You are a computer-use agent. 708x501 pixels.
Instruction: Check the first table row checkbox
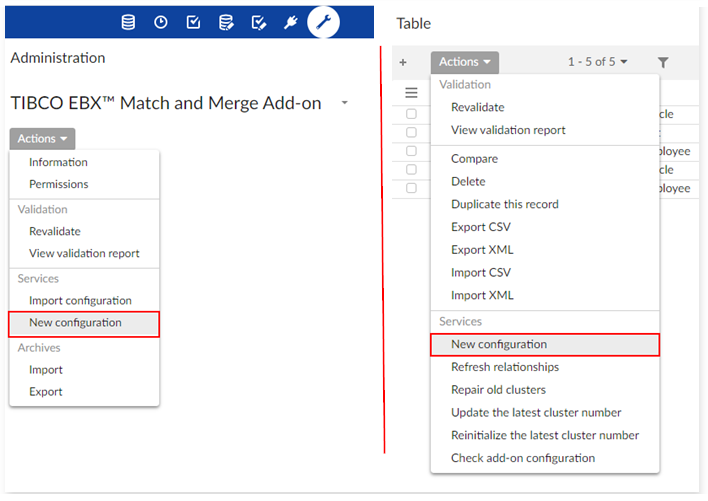(x=411, y=114)
